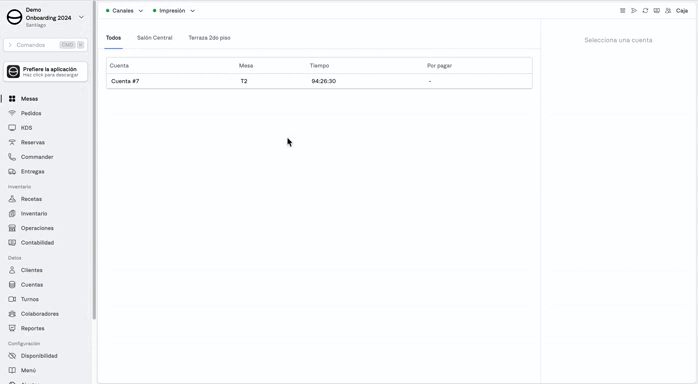
Task: Click the Mesa column header
Action: tap(246, 65)
